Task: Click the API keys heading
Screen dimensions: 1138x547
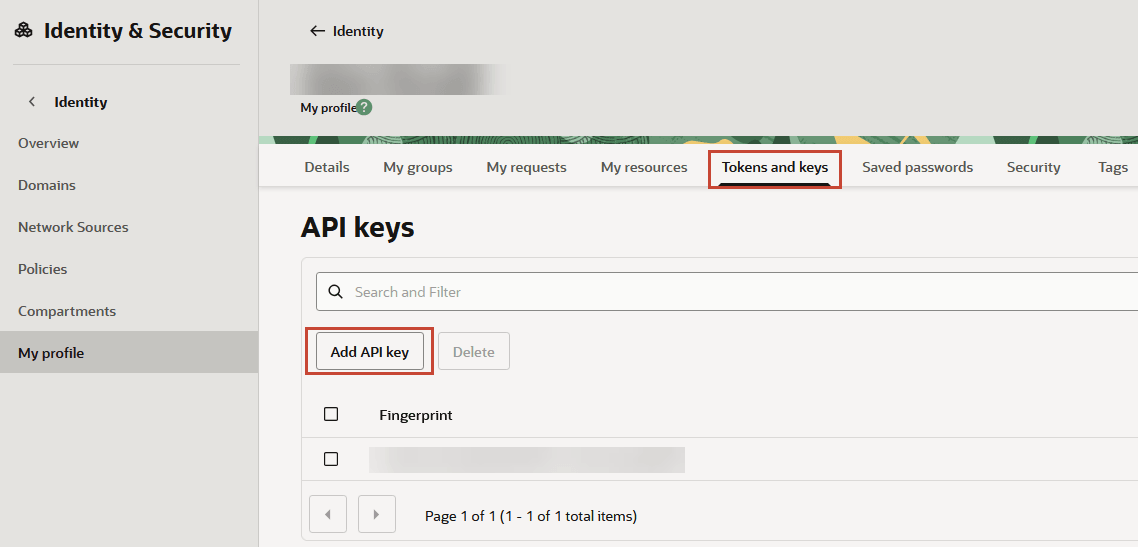Action: coord(357,228)
